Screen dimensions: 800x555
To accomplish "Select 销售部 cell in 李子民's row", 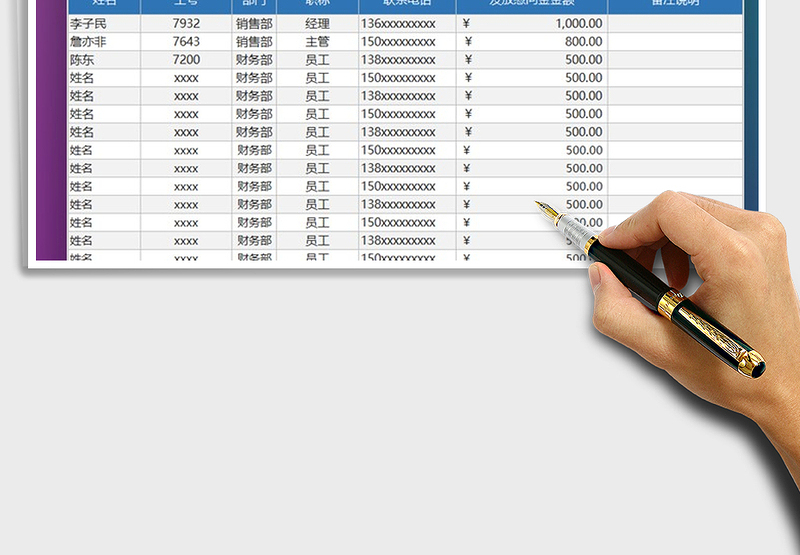I will pos(254,24).
